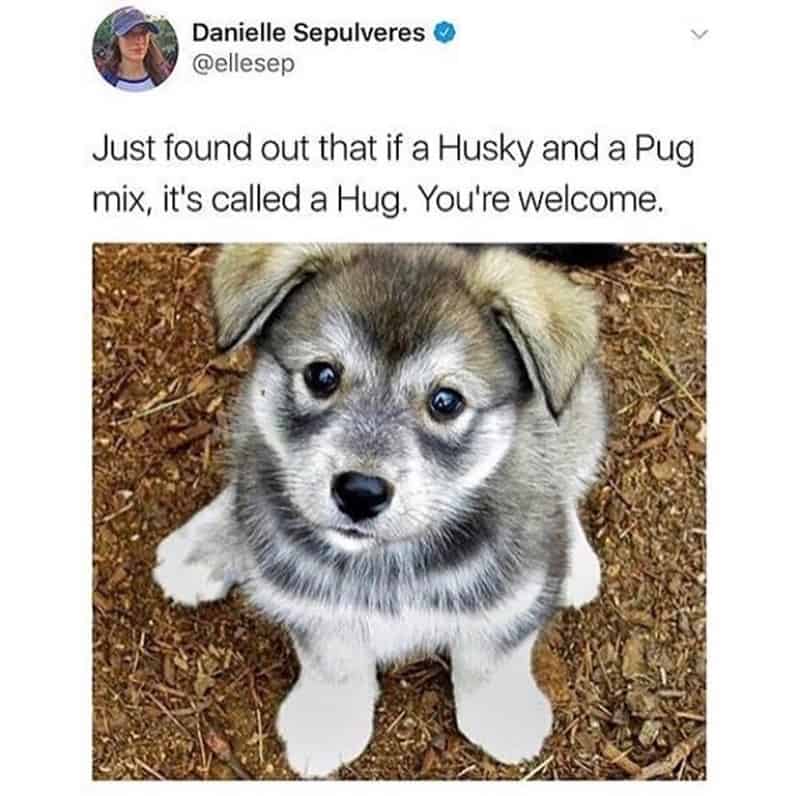This screenshot has width=800, height=796.
Task: Click the blue verified checkmark badge
Action: (x=444, y=33)
